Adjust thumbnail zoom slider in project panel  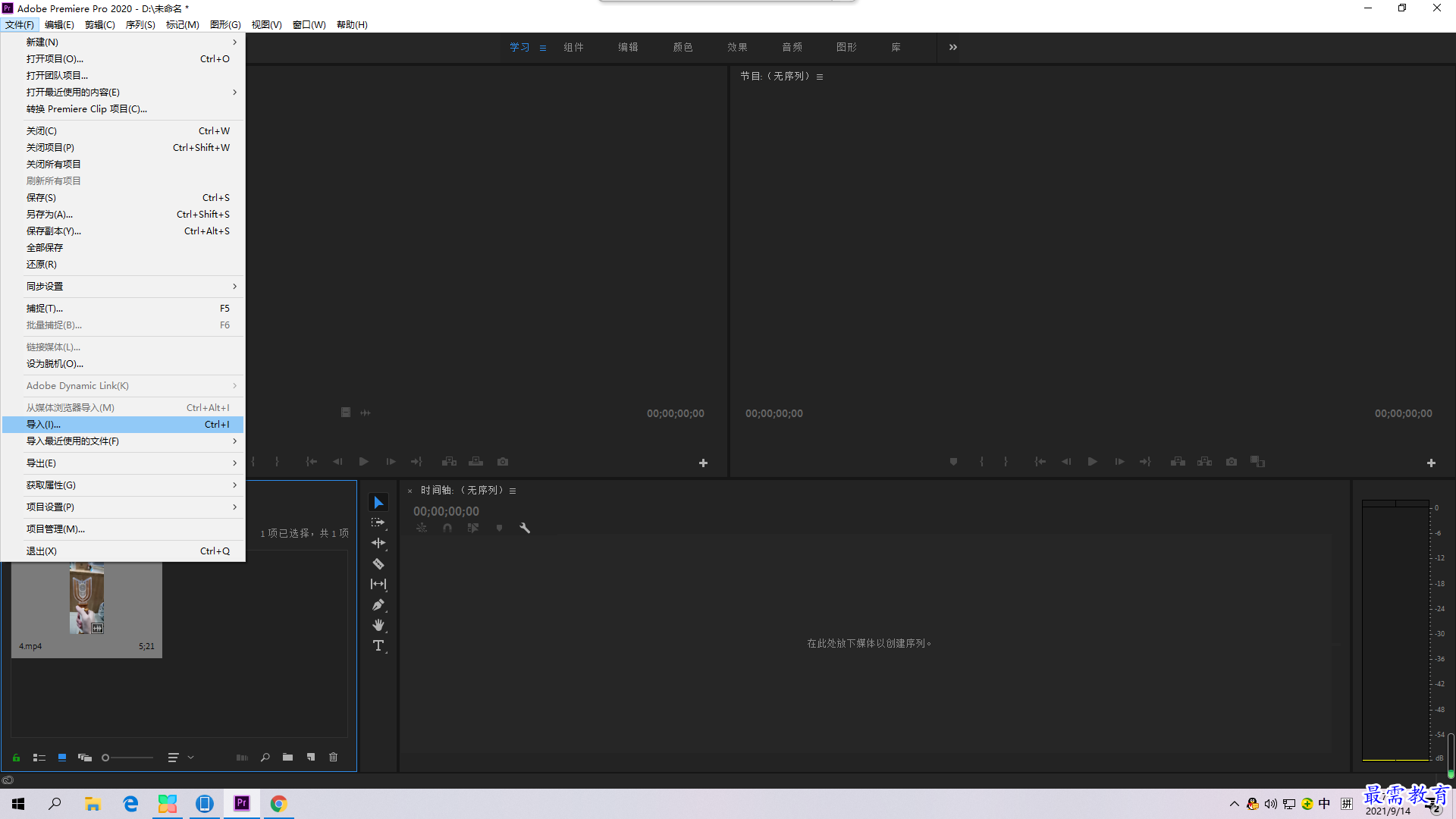[127, 758]
